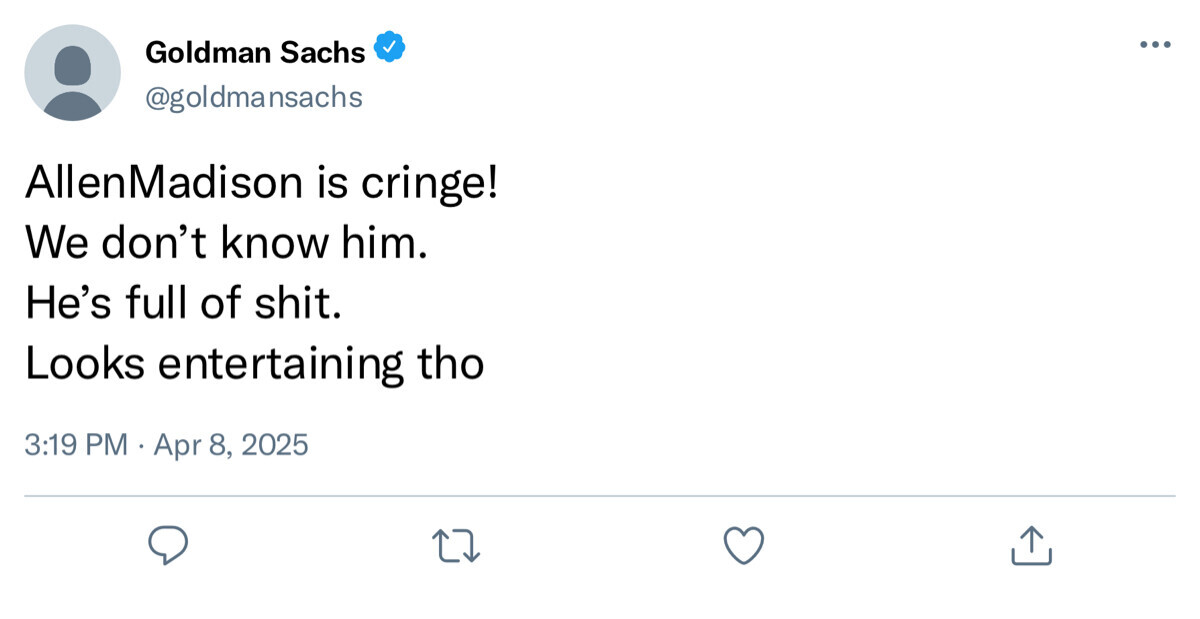
Task: Like the tweet with the heart icon
Action: (x=743, y=545)
